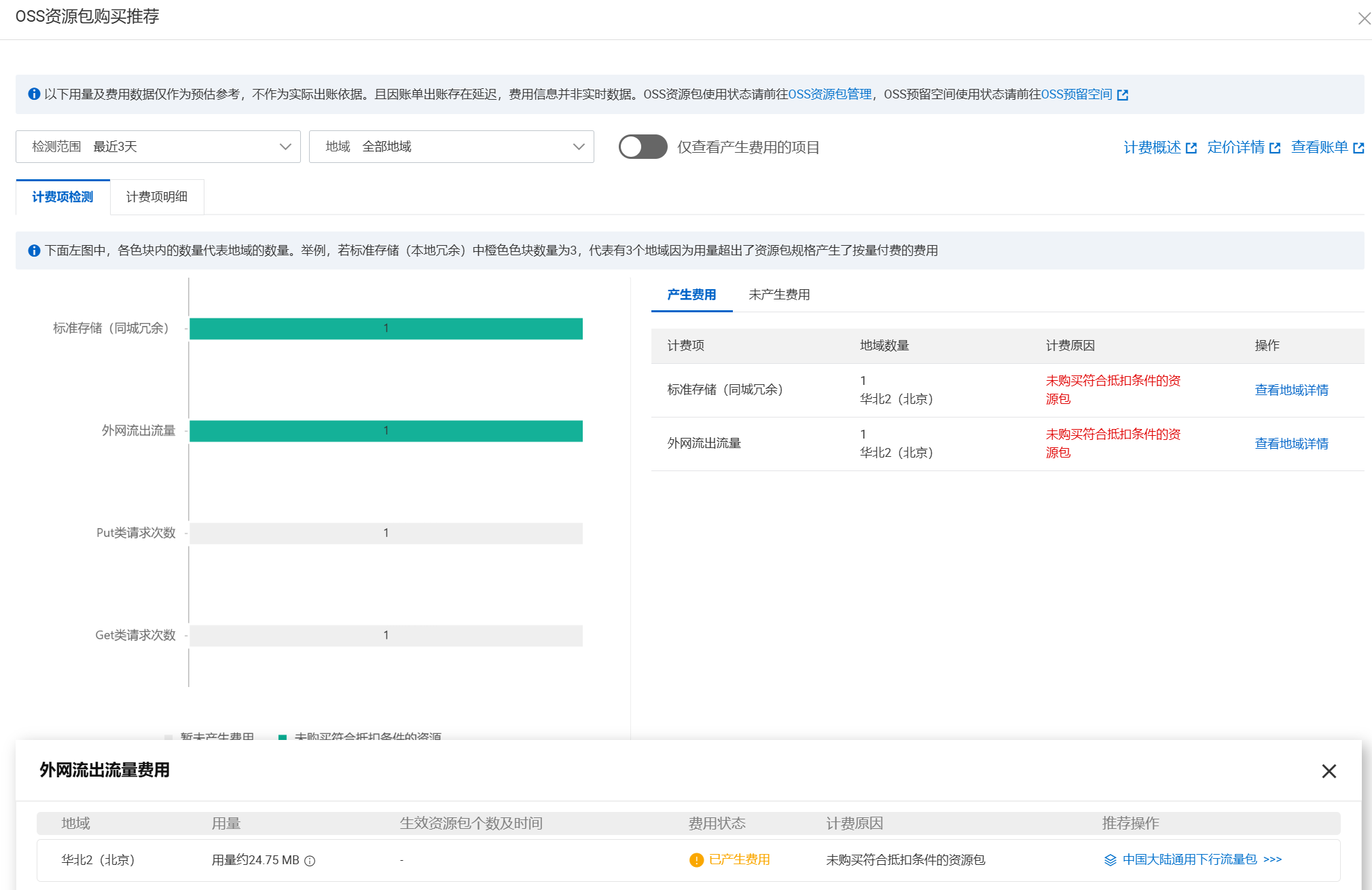Click the orange warning icon beside 已产生费用

click(x=696, y=859)
